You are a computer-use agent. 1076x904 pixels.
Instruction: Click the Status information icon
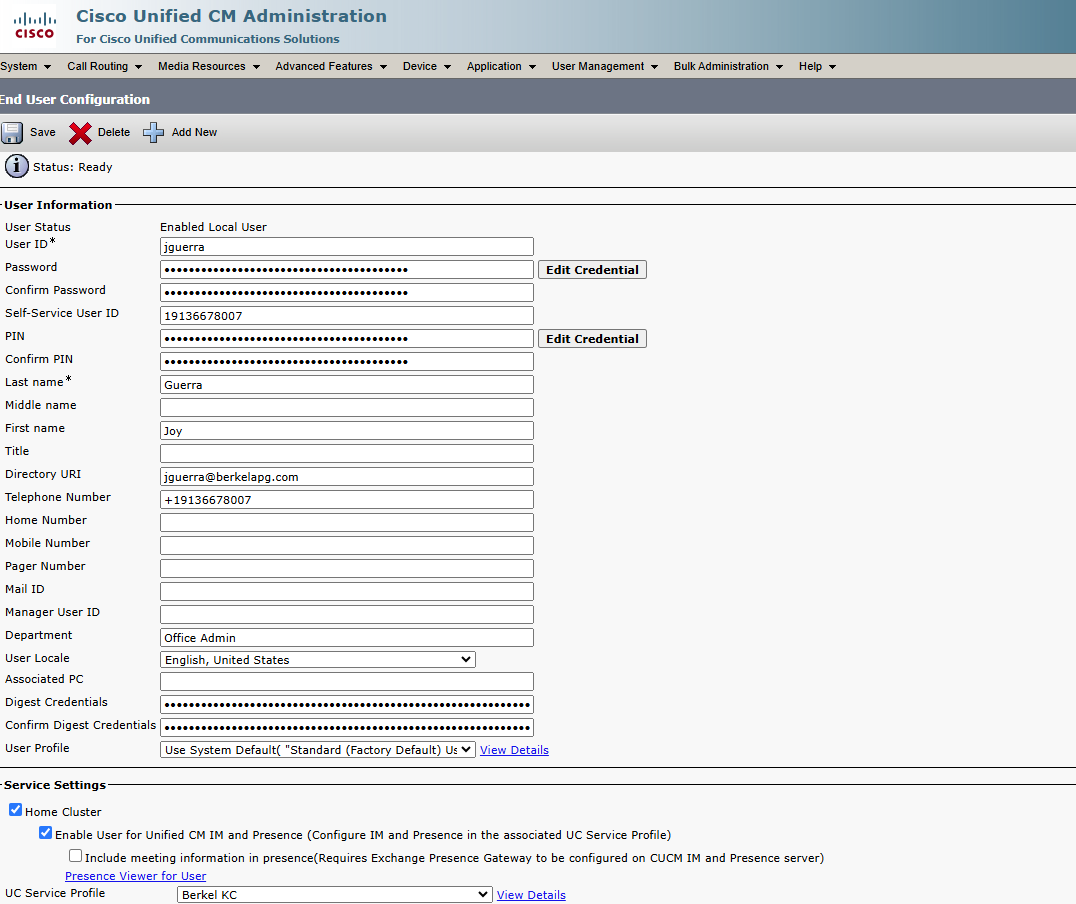[16, 166]
